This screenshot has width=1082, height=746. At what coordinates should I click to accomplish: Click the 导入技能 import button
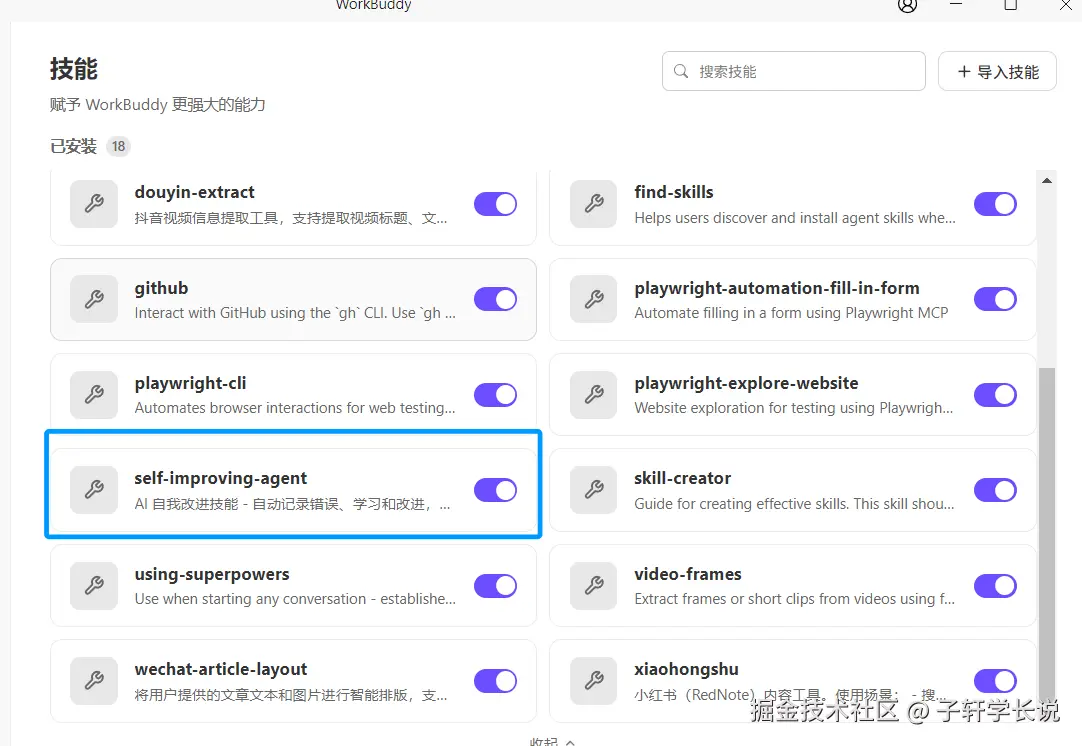997,71
